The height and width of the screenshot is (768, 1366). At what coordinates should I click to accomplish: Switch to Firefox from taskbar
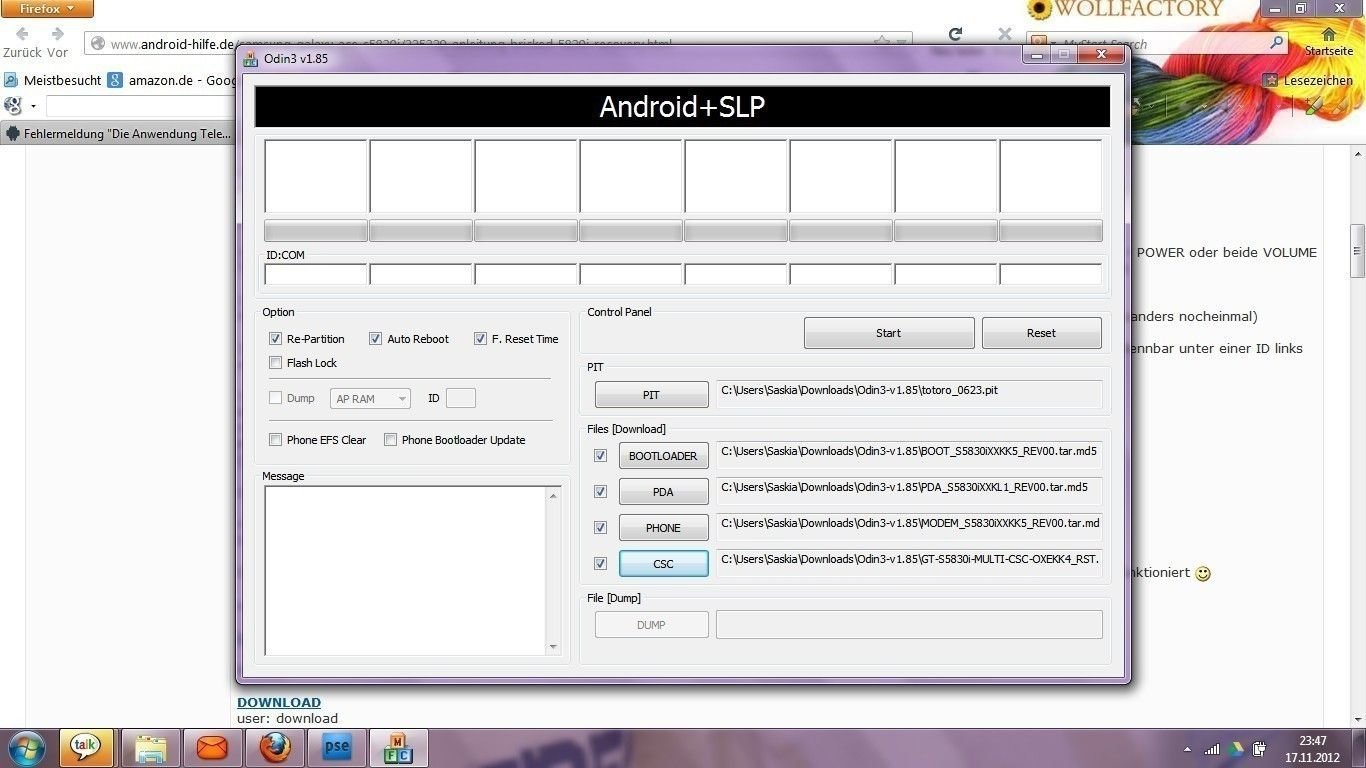pyautogui.click(x=274, y=747)
